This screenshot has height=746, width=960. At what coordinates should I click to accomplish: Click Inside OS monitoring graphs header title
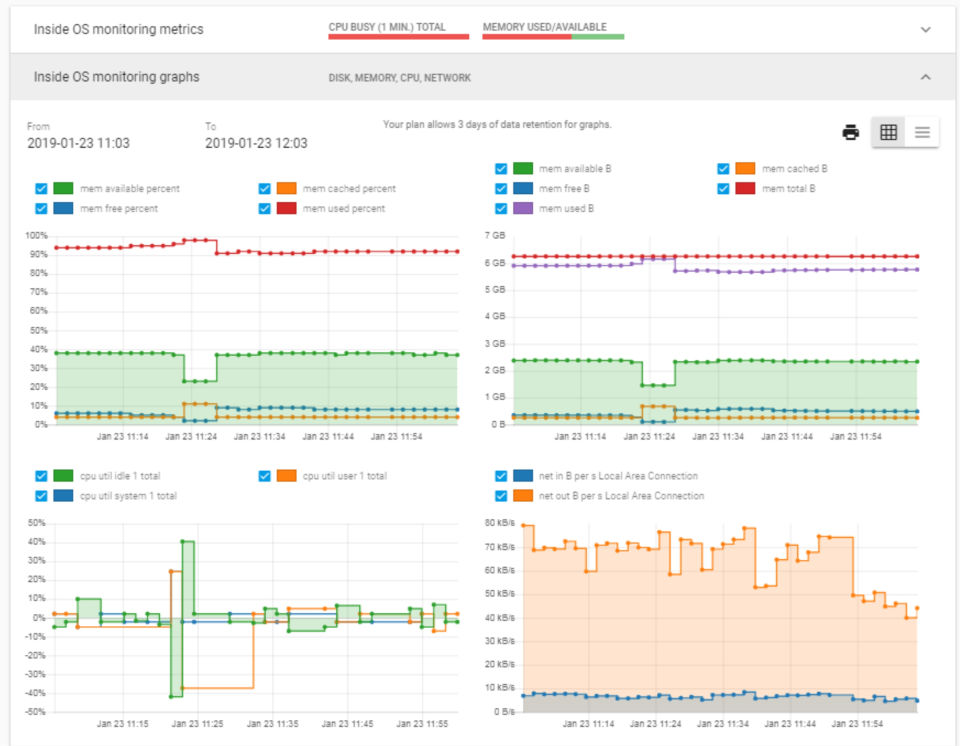116,77
